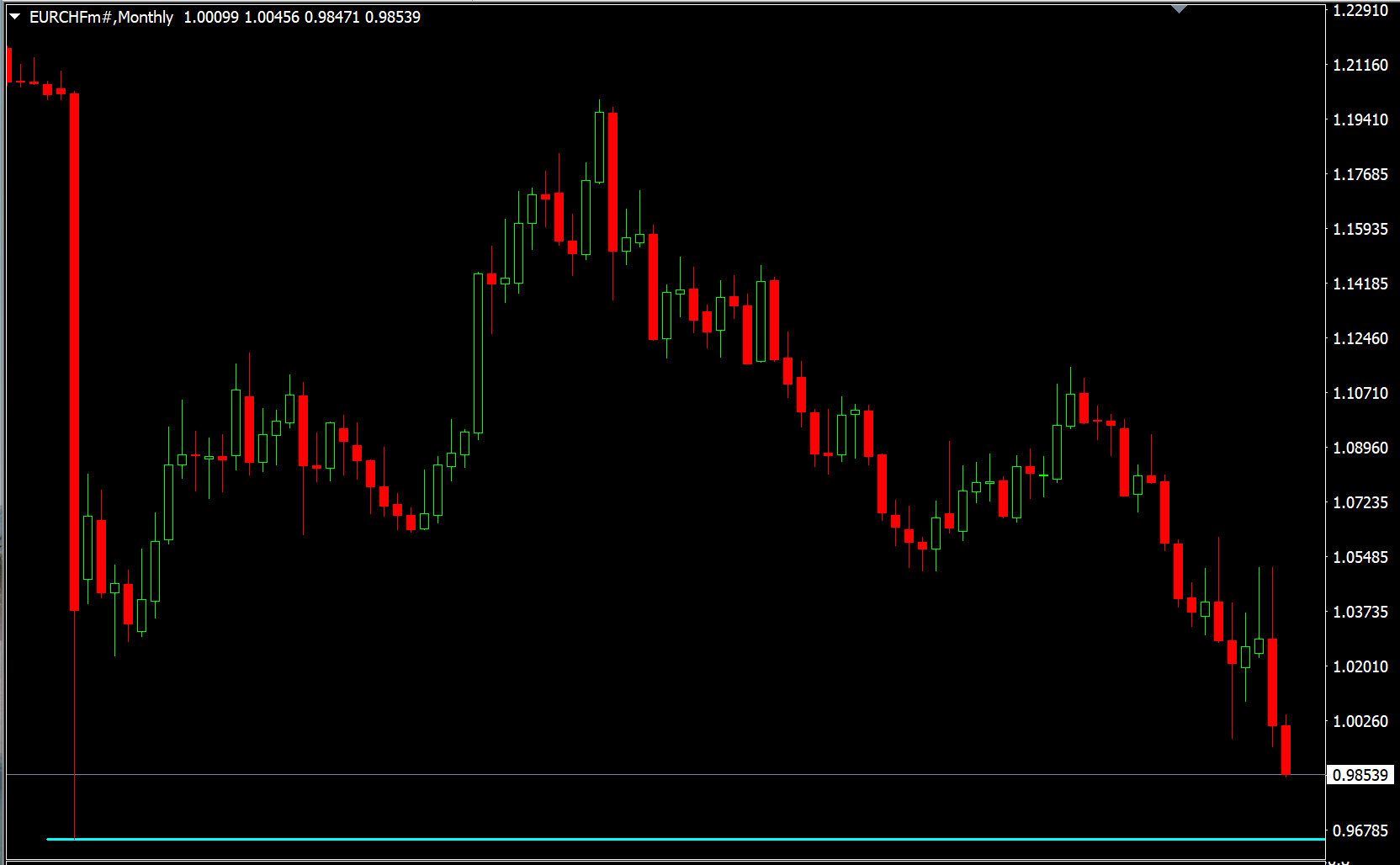Image resolution: width=1400 pixels, height=865 pixels.
Task: Click the 1.03735 price scale value
Action: 1360,612
